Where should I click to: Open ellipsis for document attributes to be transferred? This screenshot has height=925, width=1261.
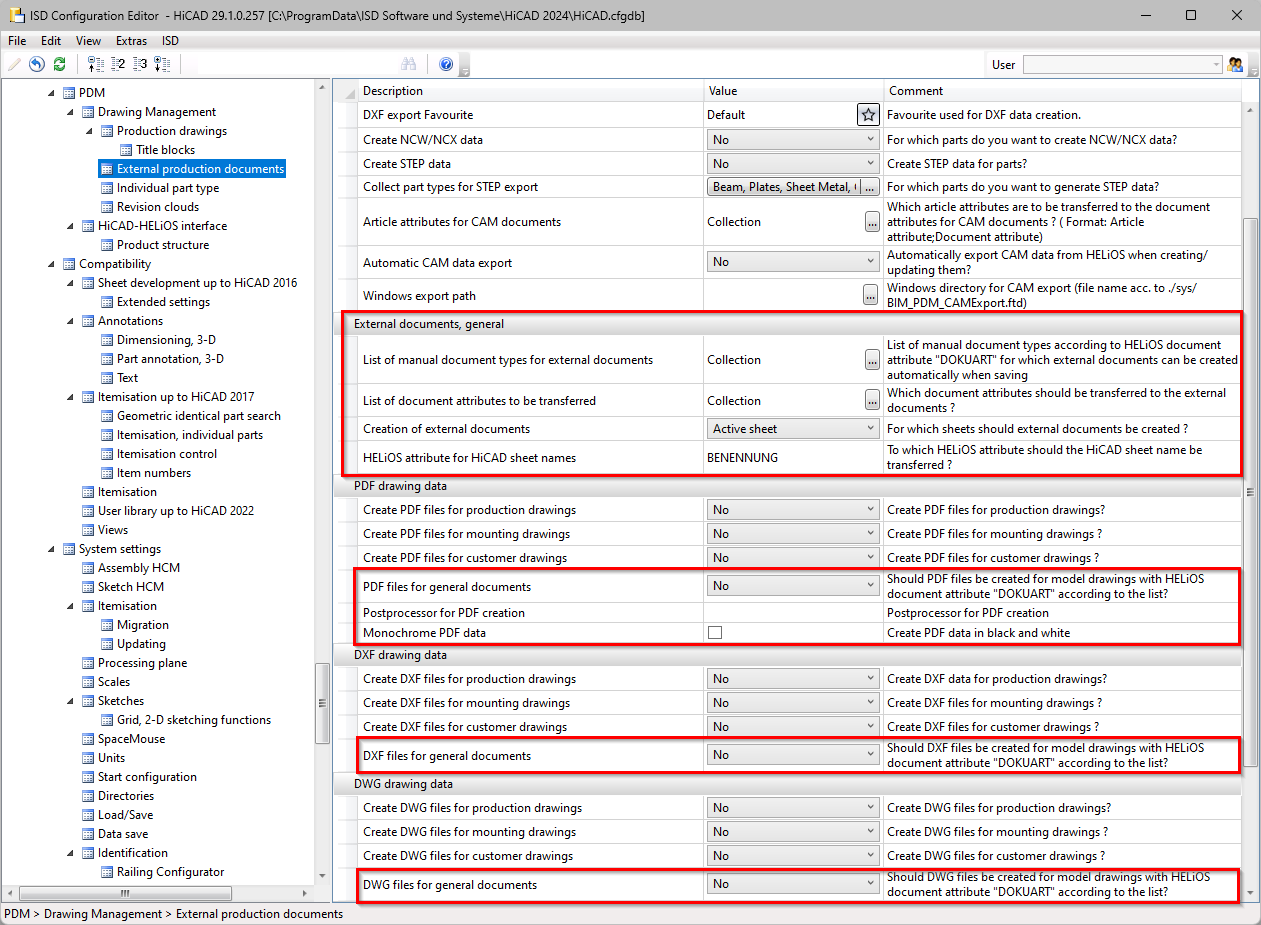(873, 400)
